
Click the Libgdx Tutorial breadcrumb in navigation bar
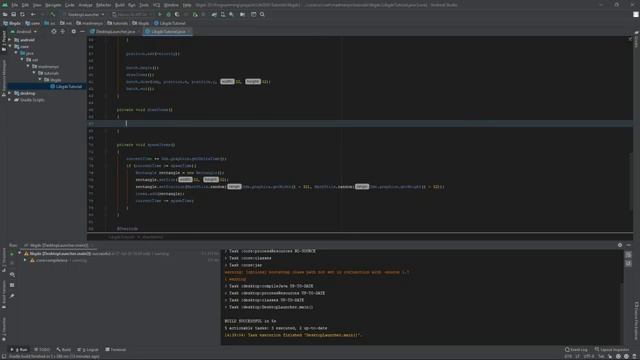tap(170, 23)
